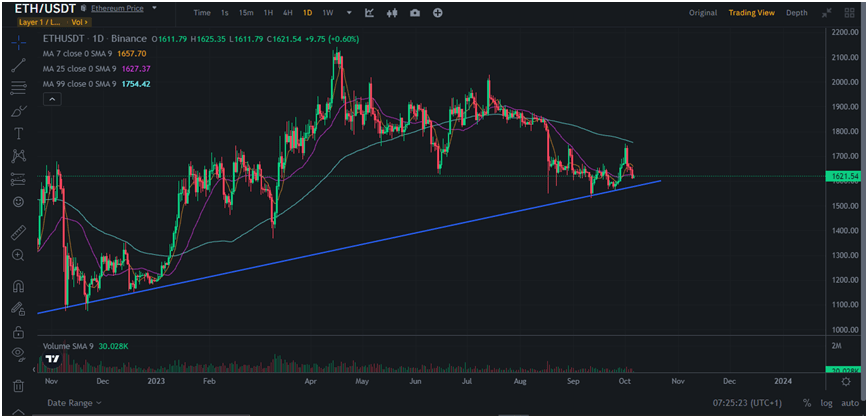Select the 1s interval

pos(225,13)
